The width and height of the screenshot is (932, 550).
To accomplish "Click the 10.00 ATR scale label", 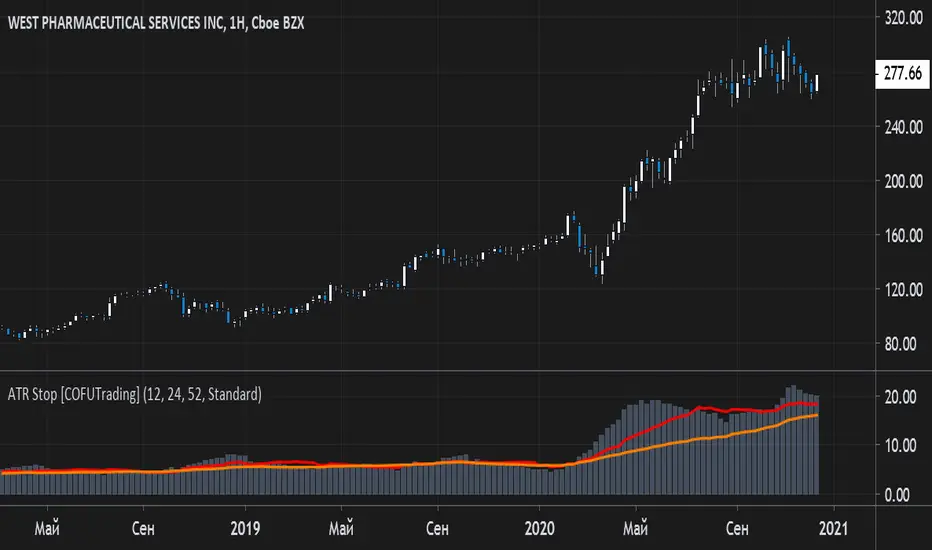I will coord(900,445).
